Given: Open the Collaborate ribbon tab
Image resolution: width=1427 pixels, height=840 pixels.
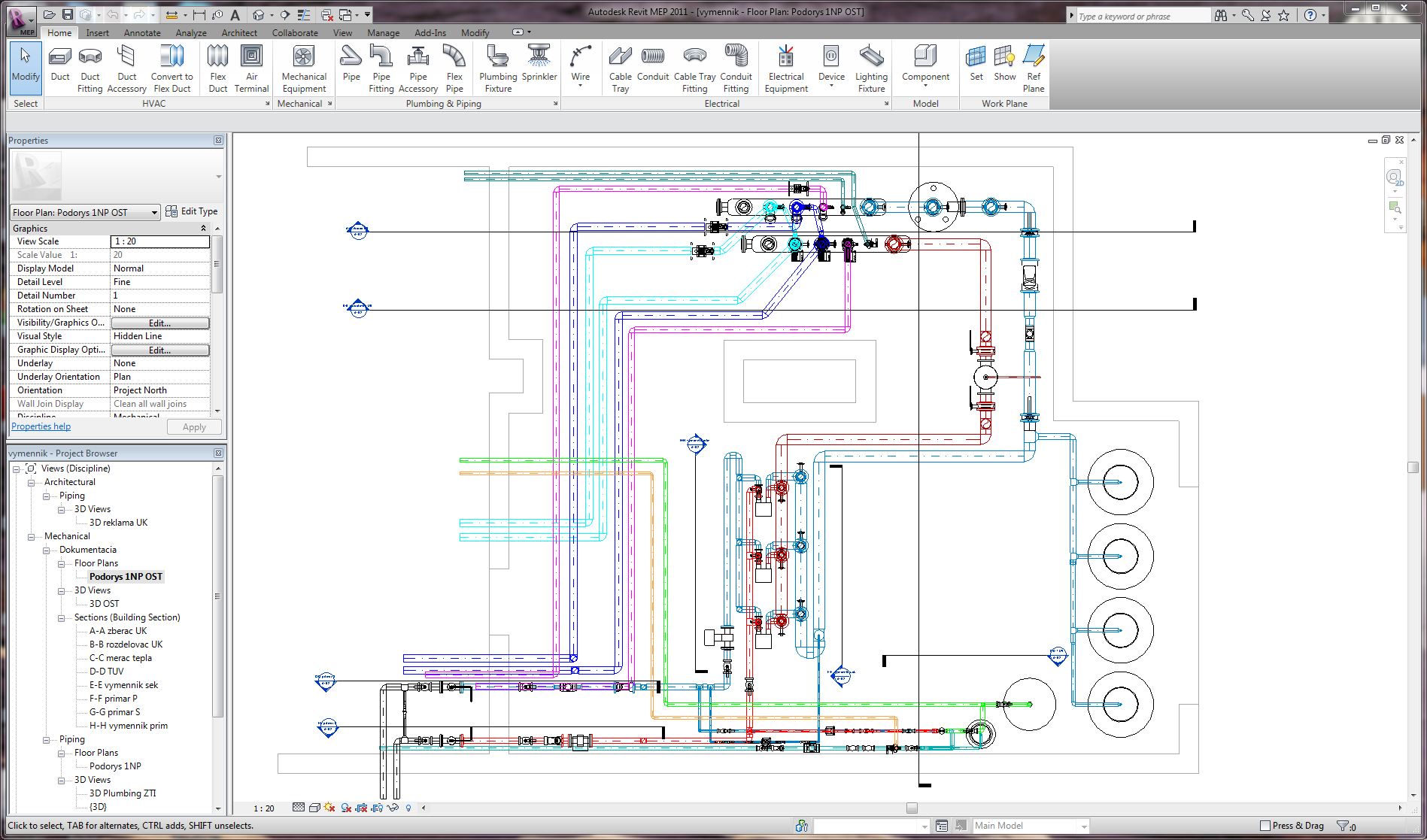Looking at the screenshot, I should tap(295, 33).
